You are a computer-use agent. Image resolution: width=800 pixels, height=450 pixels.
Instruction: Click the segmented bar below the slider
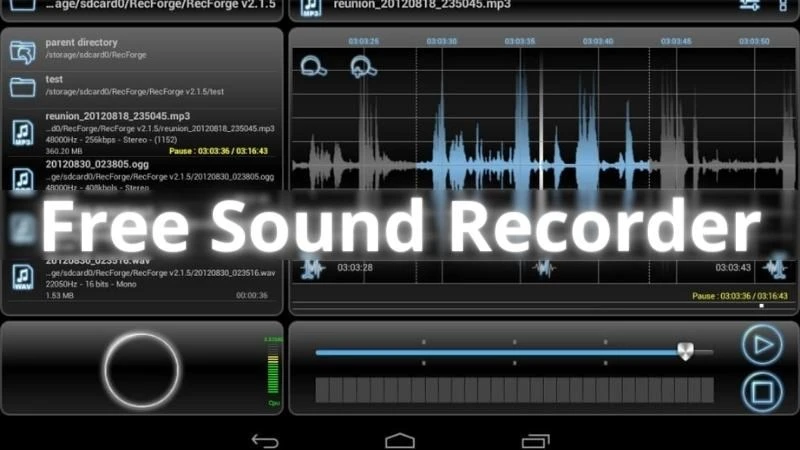click(514, 390)
